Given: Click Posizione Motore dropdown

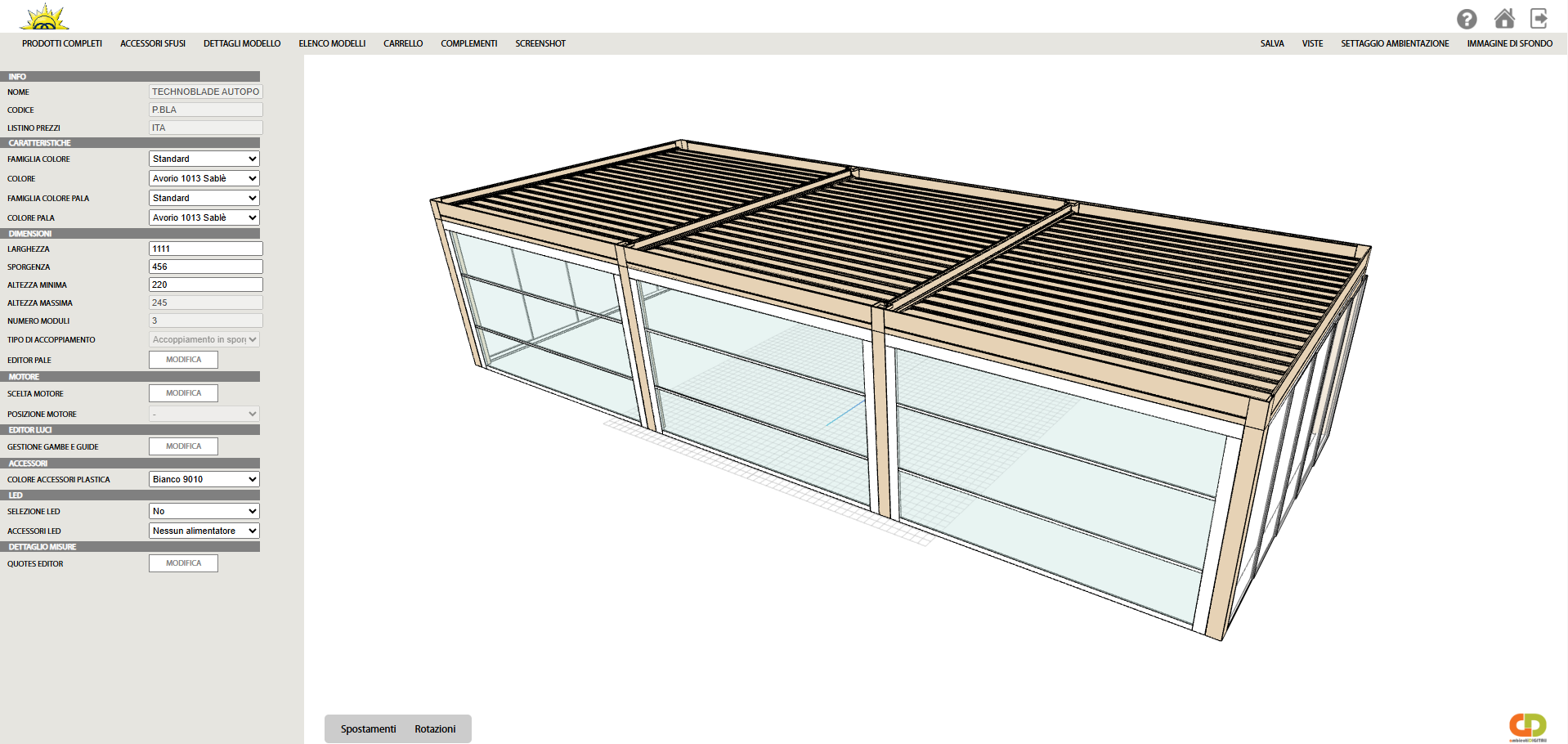Looking at the screenshot, I should point(204,414).
